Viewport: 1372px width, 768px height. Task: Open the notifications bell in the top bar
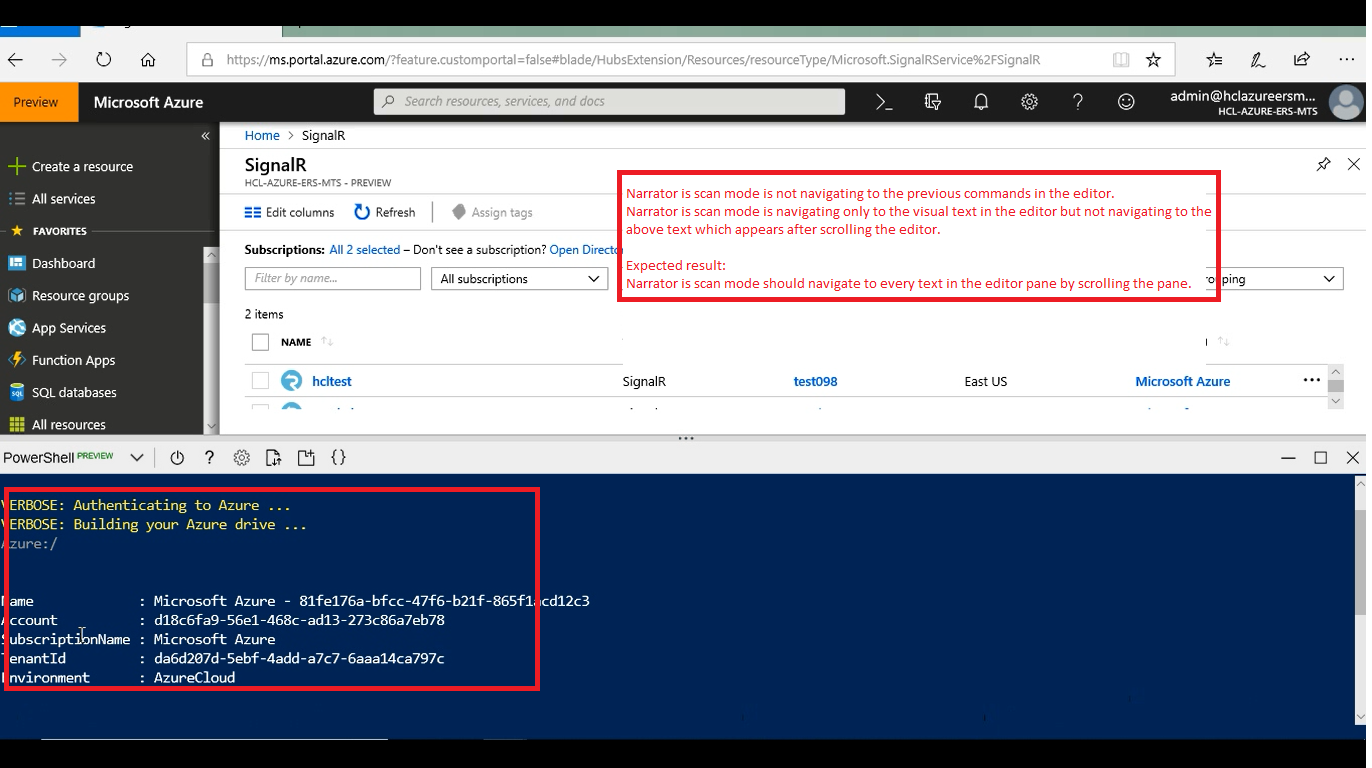tap(981, 101)
